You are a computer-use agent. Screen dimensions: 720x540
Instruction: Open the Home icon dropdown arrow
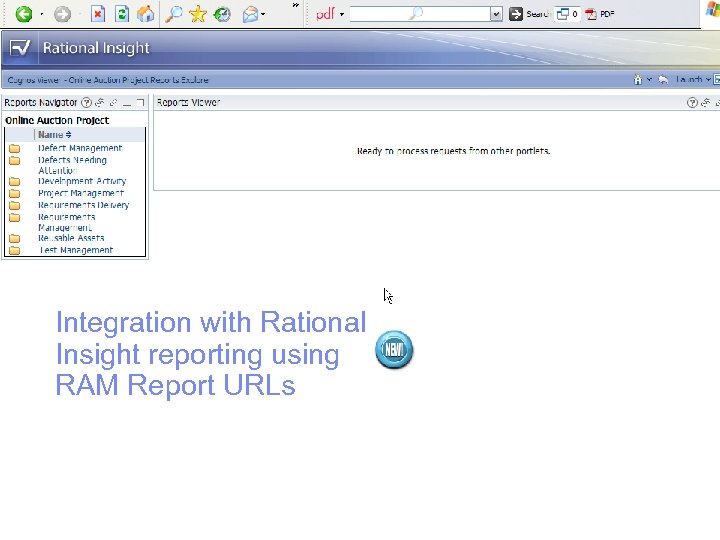(x=649, y=79)
